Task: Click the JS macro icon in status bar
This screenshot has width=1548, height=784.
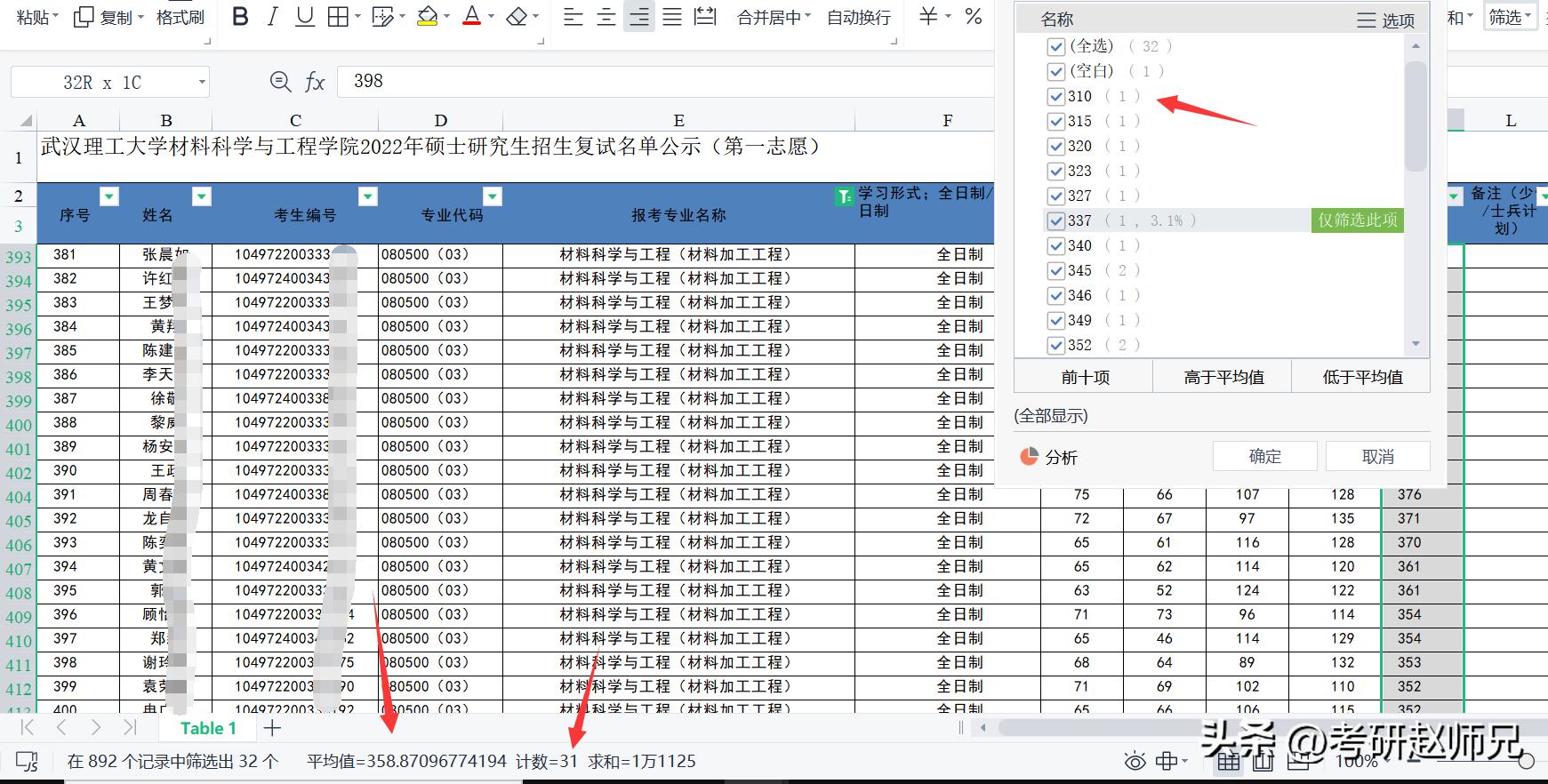Action: (x=28, y=762)
